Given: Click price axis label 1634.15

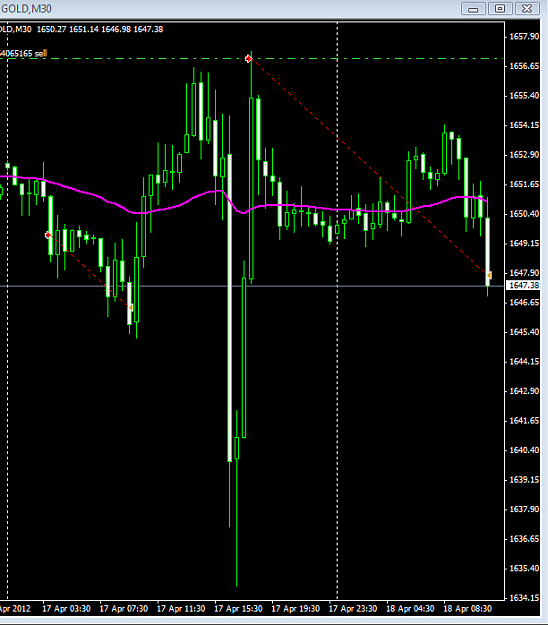Looking at the screenshot, I should pyautogui.click(x=524, y=598).
